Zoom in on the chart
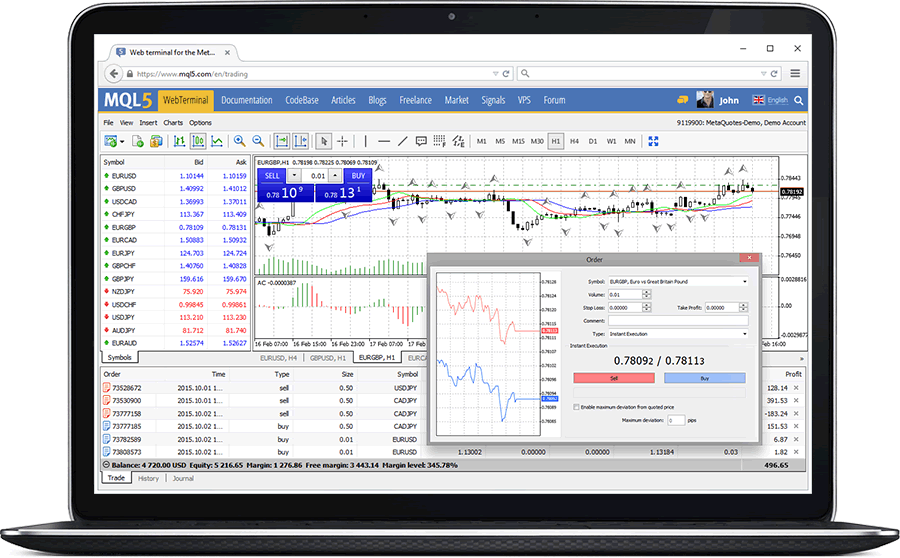The height and width of the screenshot is (558, 900). pyautogui.click(x=239, y=141)
